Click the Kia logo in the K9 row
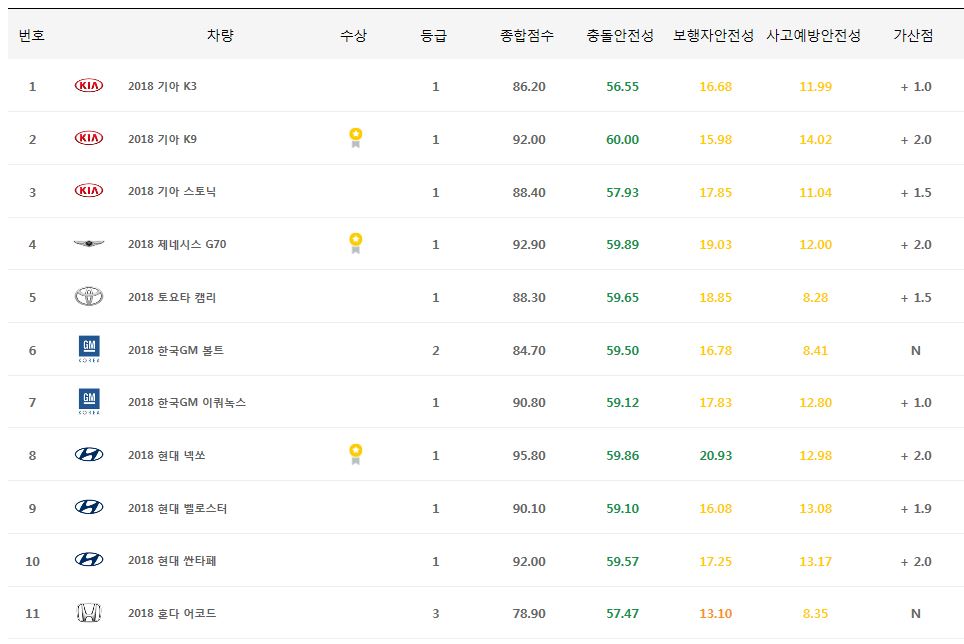This screenshot has width=964, height=644. coord(89,138)
